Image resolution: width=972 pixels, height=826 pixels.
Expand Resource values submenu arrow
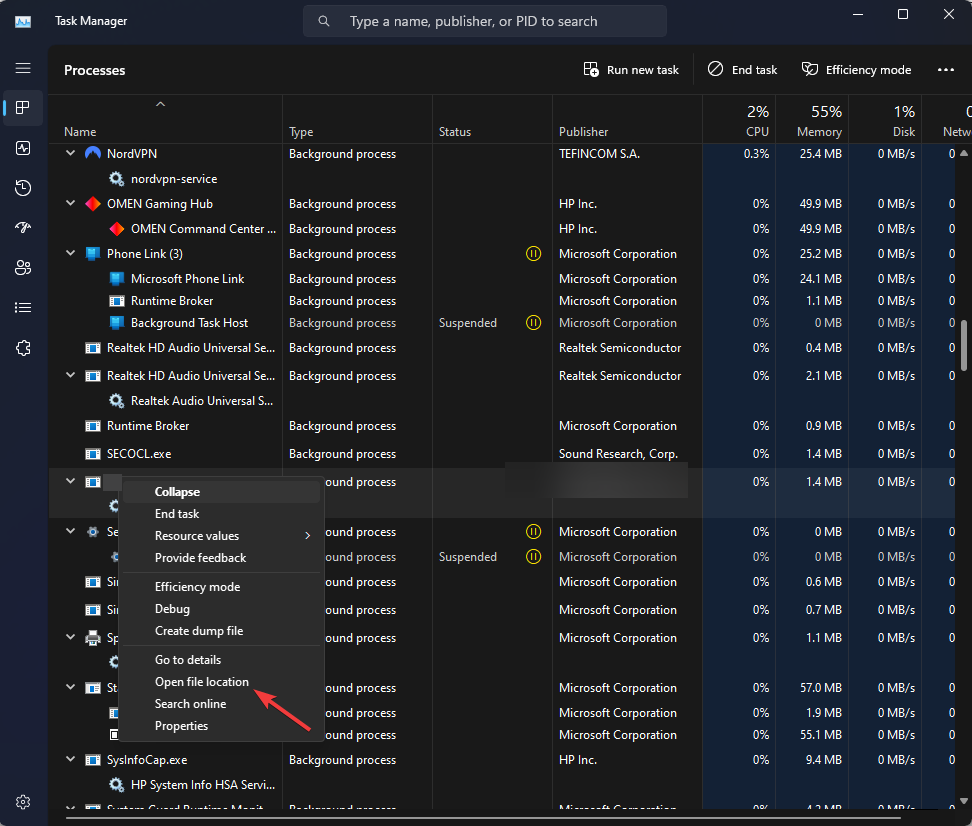307,536
